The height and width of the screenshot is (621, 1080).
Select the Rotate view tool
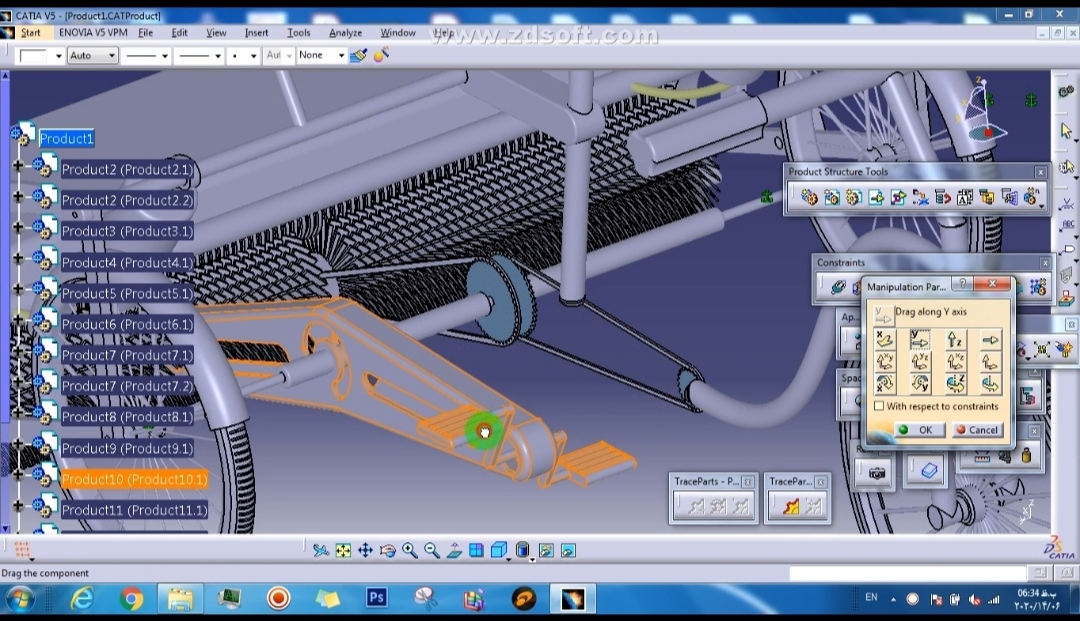(388, 550)
